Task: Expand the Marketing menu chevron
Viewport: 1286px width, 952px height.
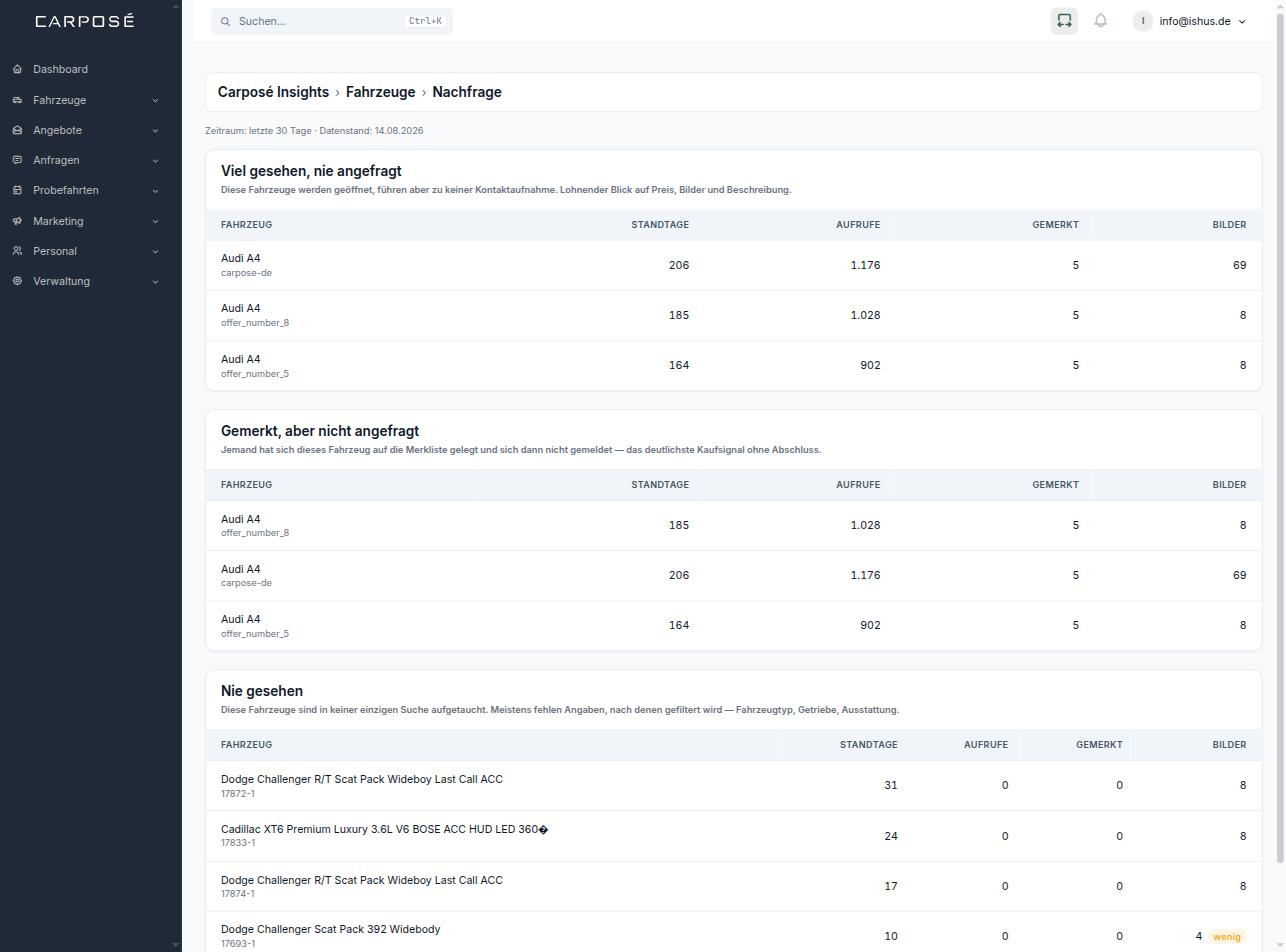Action: click(155, 221)
